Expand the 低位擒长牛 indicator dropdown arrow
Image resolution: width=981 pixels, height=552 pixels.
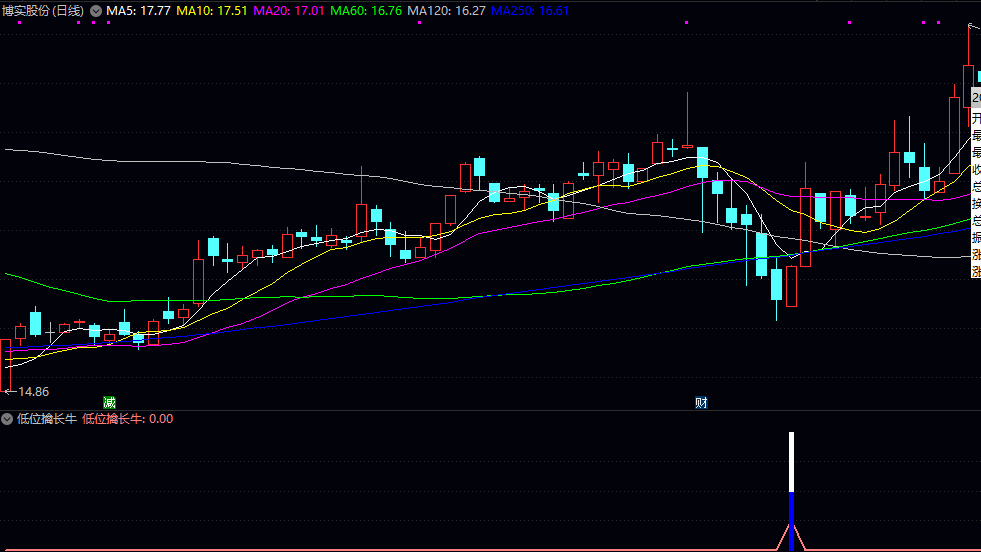[7, 419]
